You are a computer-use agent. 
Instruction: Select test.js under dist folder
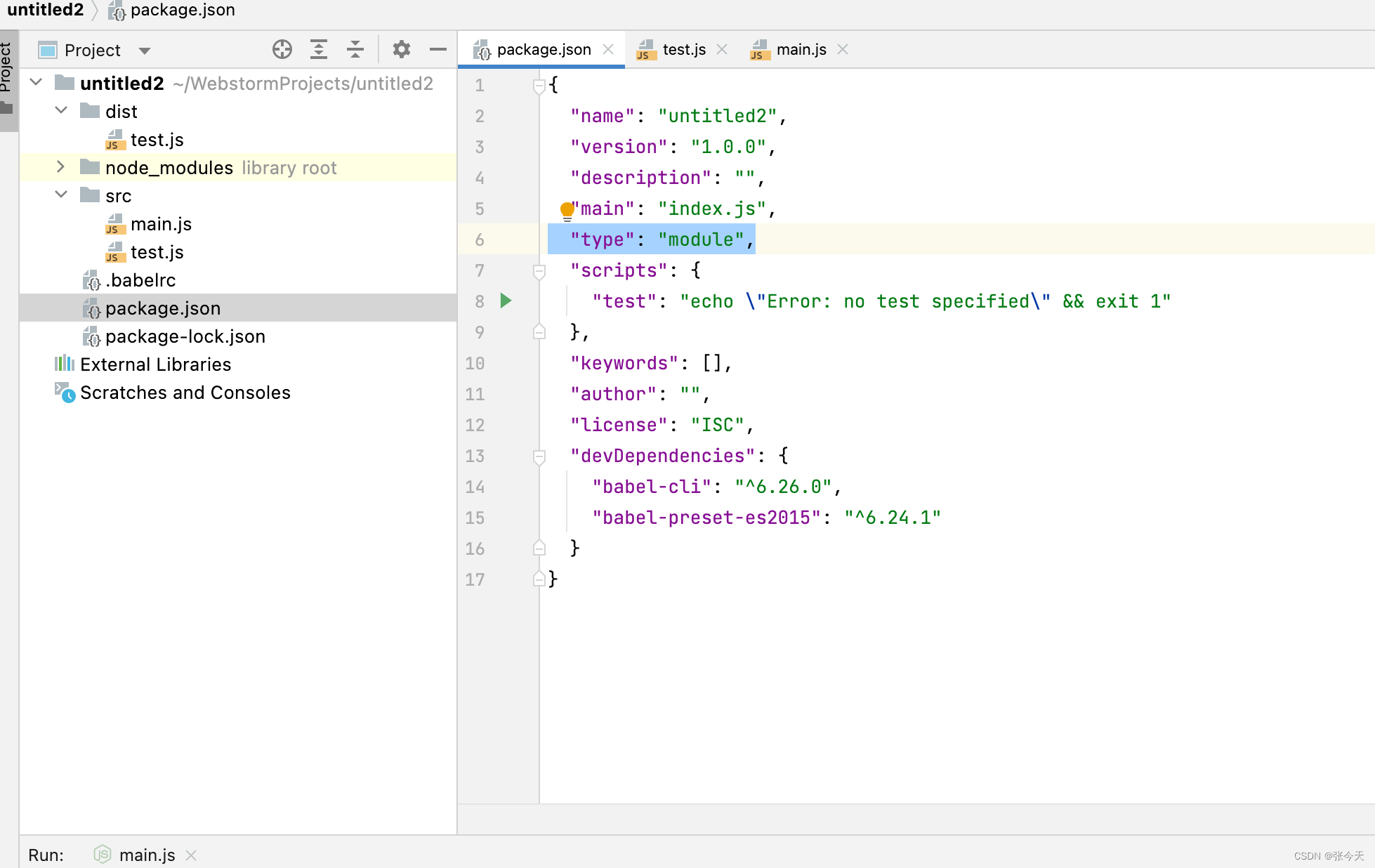pos(145,140)
